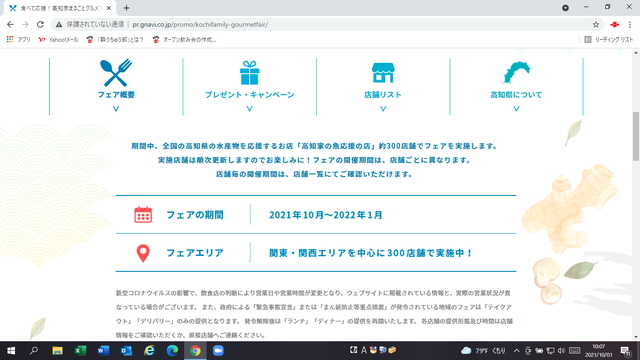Click the Chrome taskbar icon
Viewport: 640px width, 360px height.
click(195, 351)
